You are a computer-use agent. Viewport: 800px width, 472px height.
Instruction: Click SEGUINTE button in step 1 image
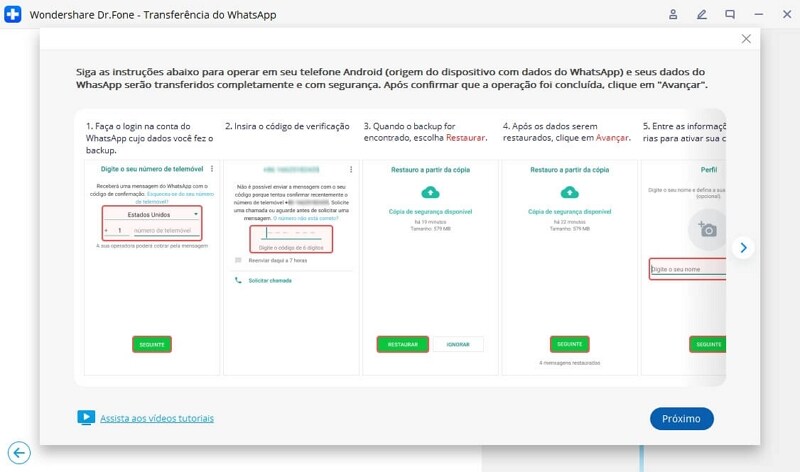152,344
